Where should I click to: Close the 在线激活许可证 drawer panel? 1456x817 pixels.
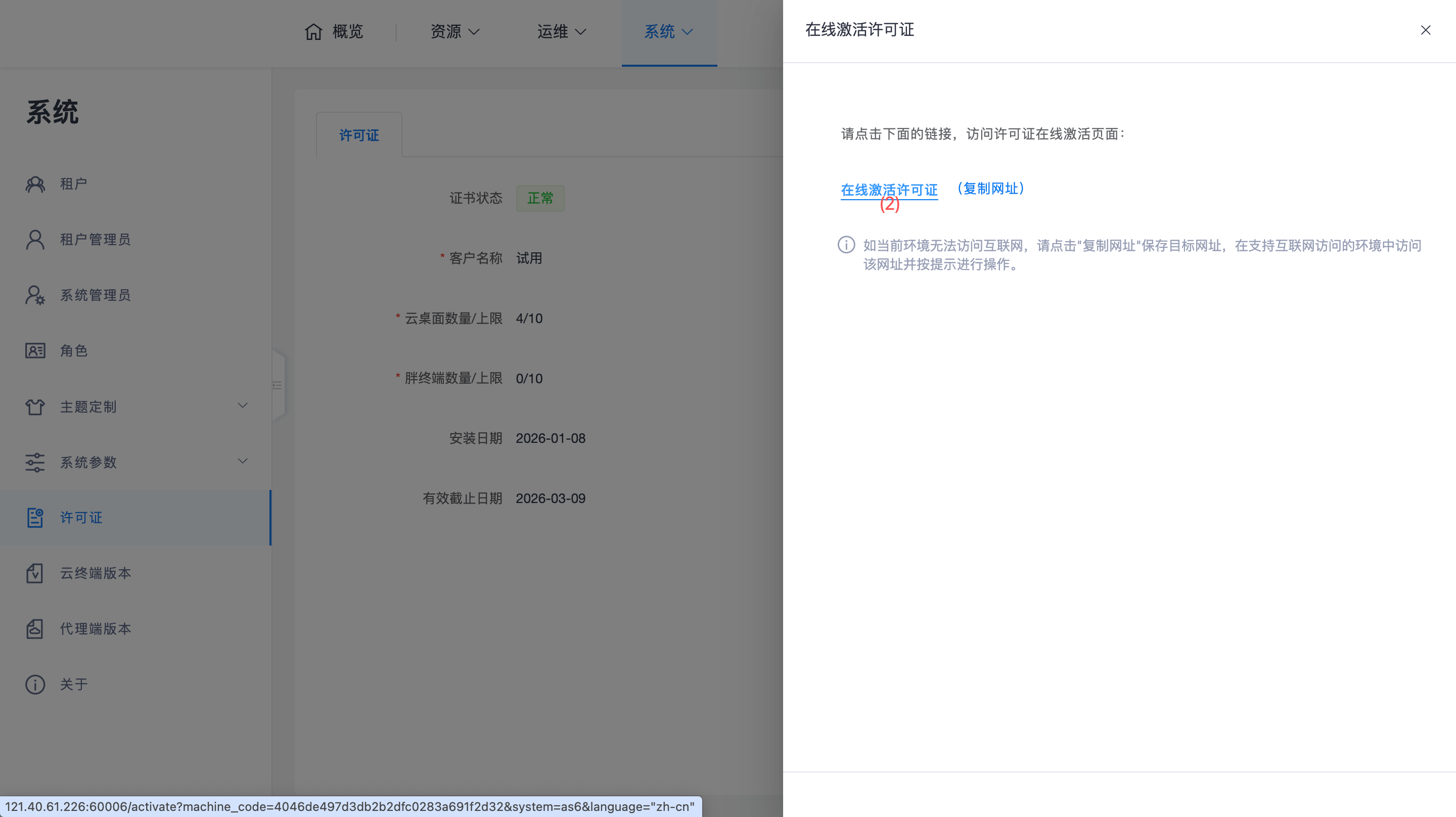pos(1426,30)
